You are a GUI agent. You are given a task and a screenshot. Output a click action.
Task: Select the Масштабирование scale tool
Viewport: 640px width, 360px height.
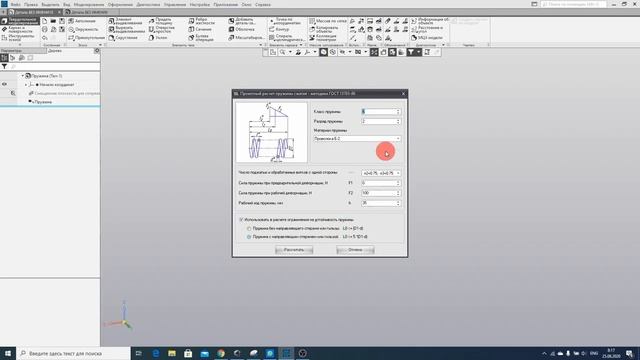pos(246,38)
